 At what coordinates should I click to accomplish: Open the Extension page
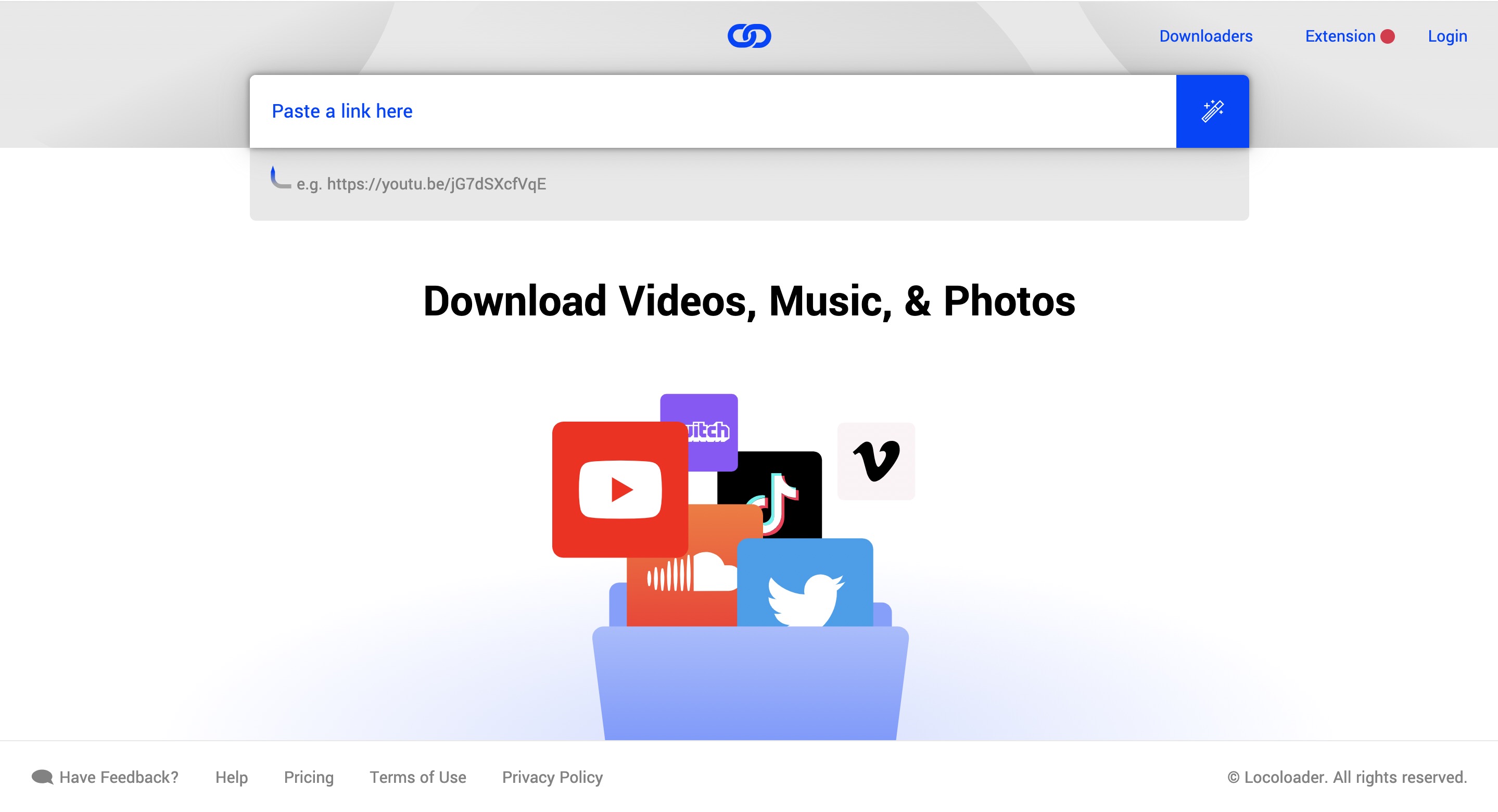pos(1341,36)
